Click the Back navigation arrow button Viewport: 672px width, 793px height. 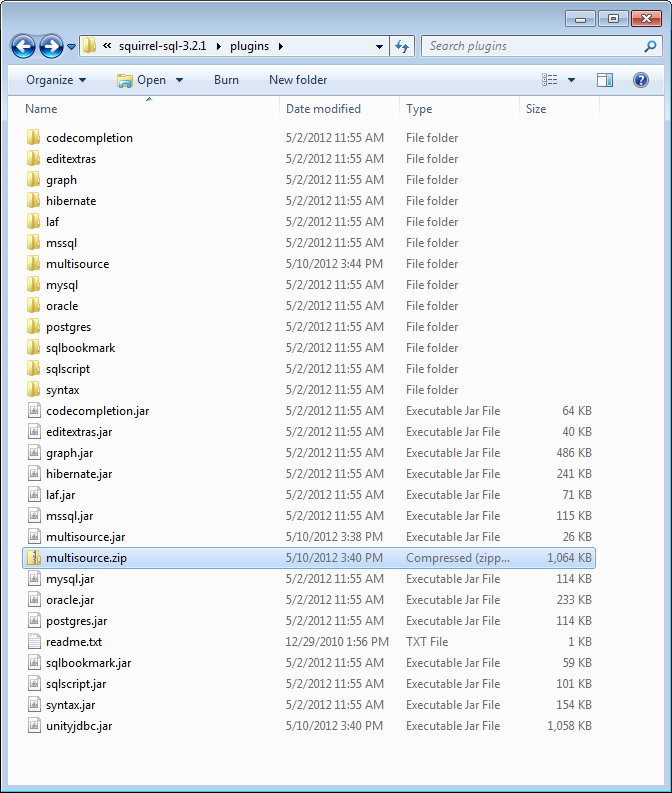coord(24,46)
